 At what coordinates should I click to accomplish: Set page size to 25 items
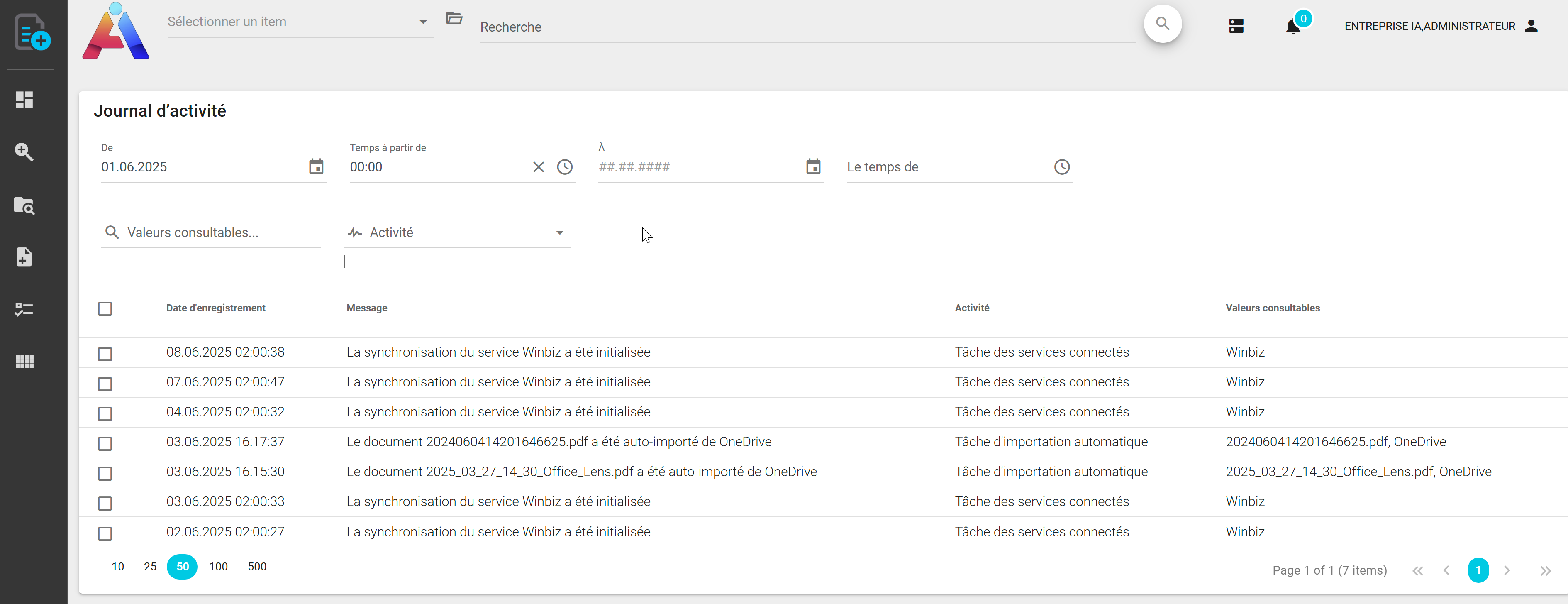150,567
